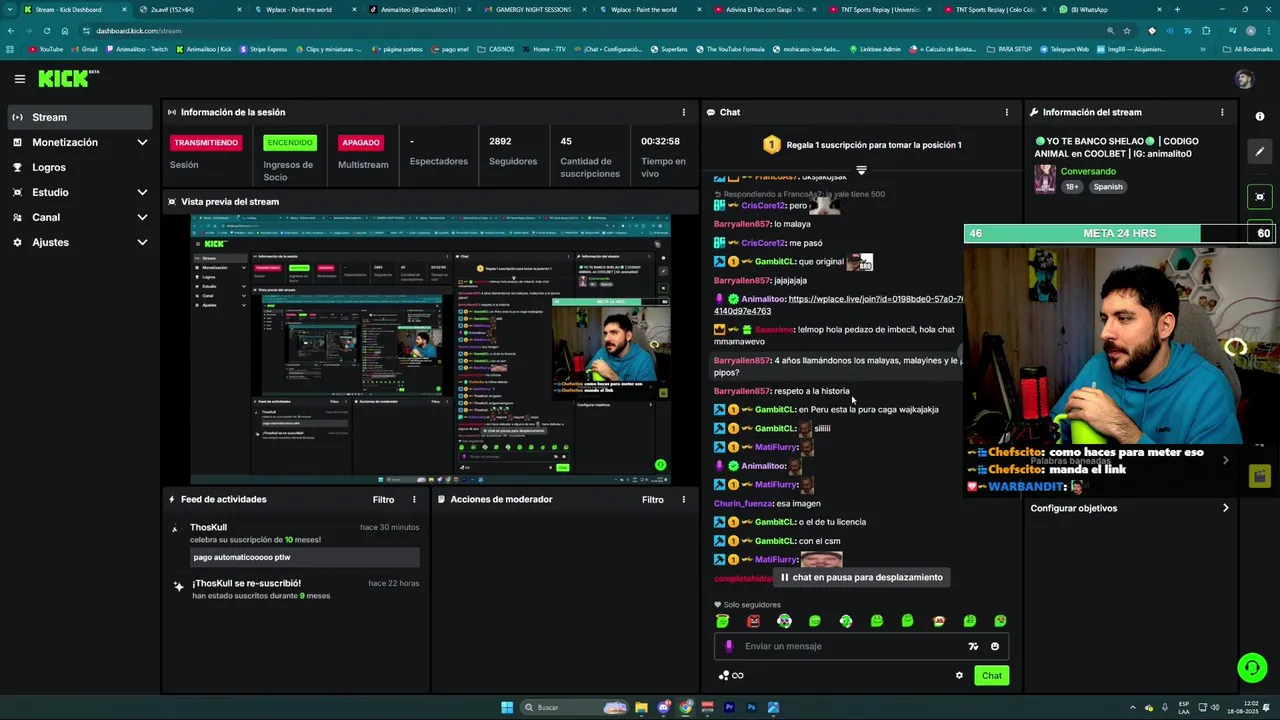Open Información del stream options menu
This screenshot has height=720, width=1280.
coord(1222,112)
